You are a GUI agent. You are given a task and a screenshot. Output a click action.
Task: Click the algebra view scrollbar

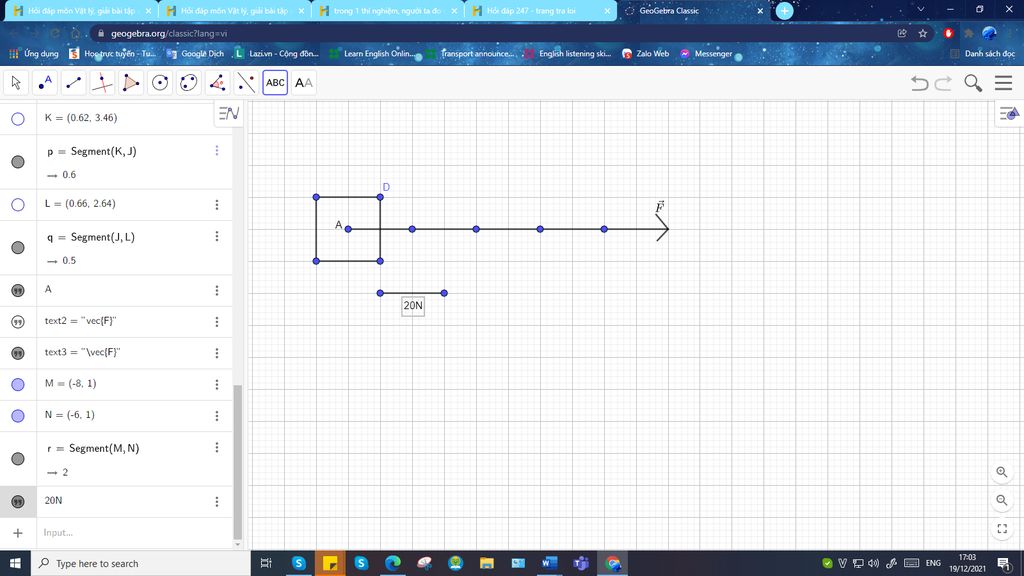coord(238,460)
